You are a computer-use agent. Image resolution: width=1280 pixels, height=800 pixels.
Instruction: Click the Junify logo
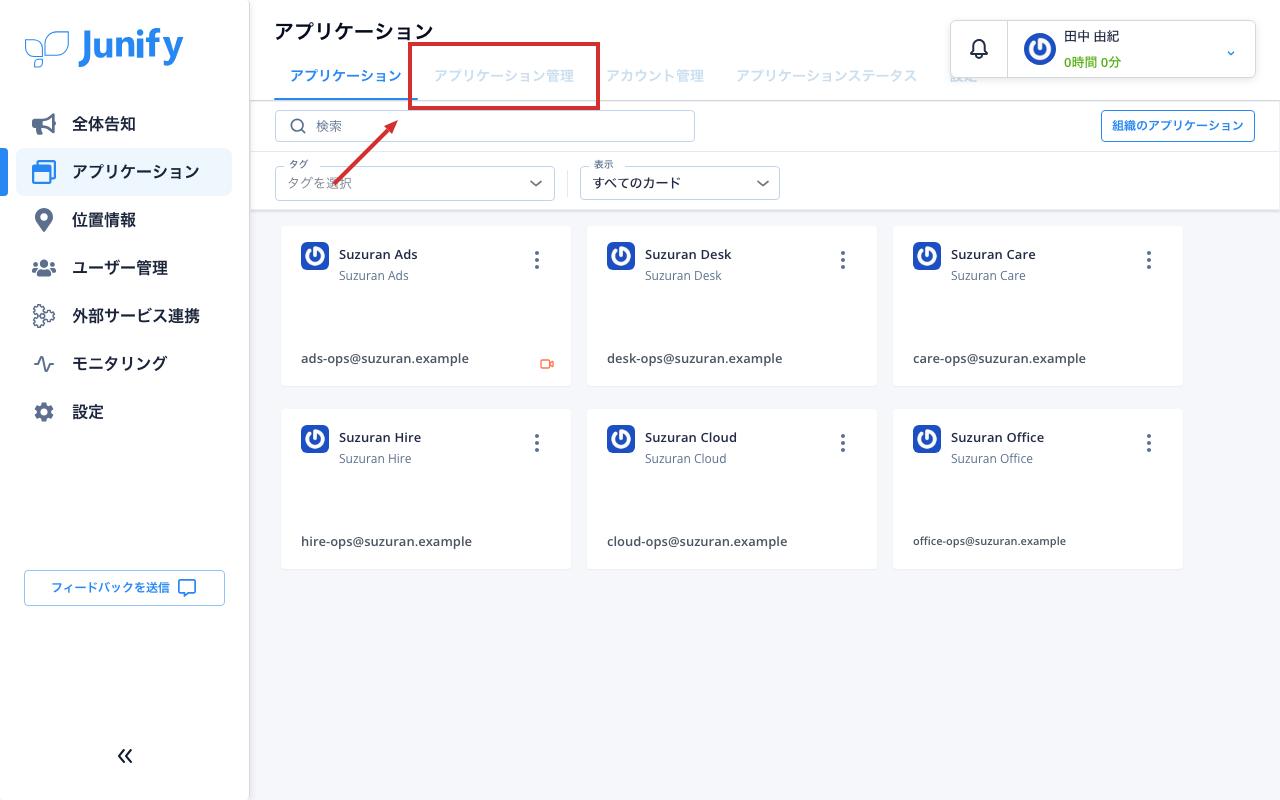[x=104, y=47]
